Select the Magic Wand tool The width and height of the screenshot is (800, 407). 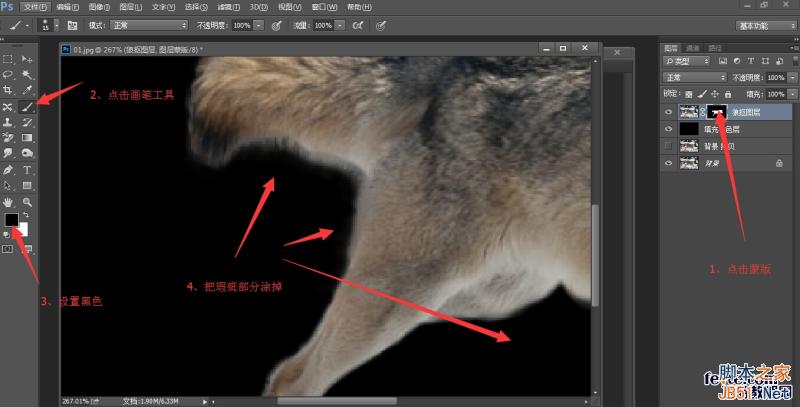(27, 75)
